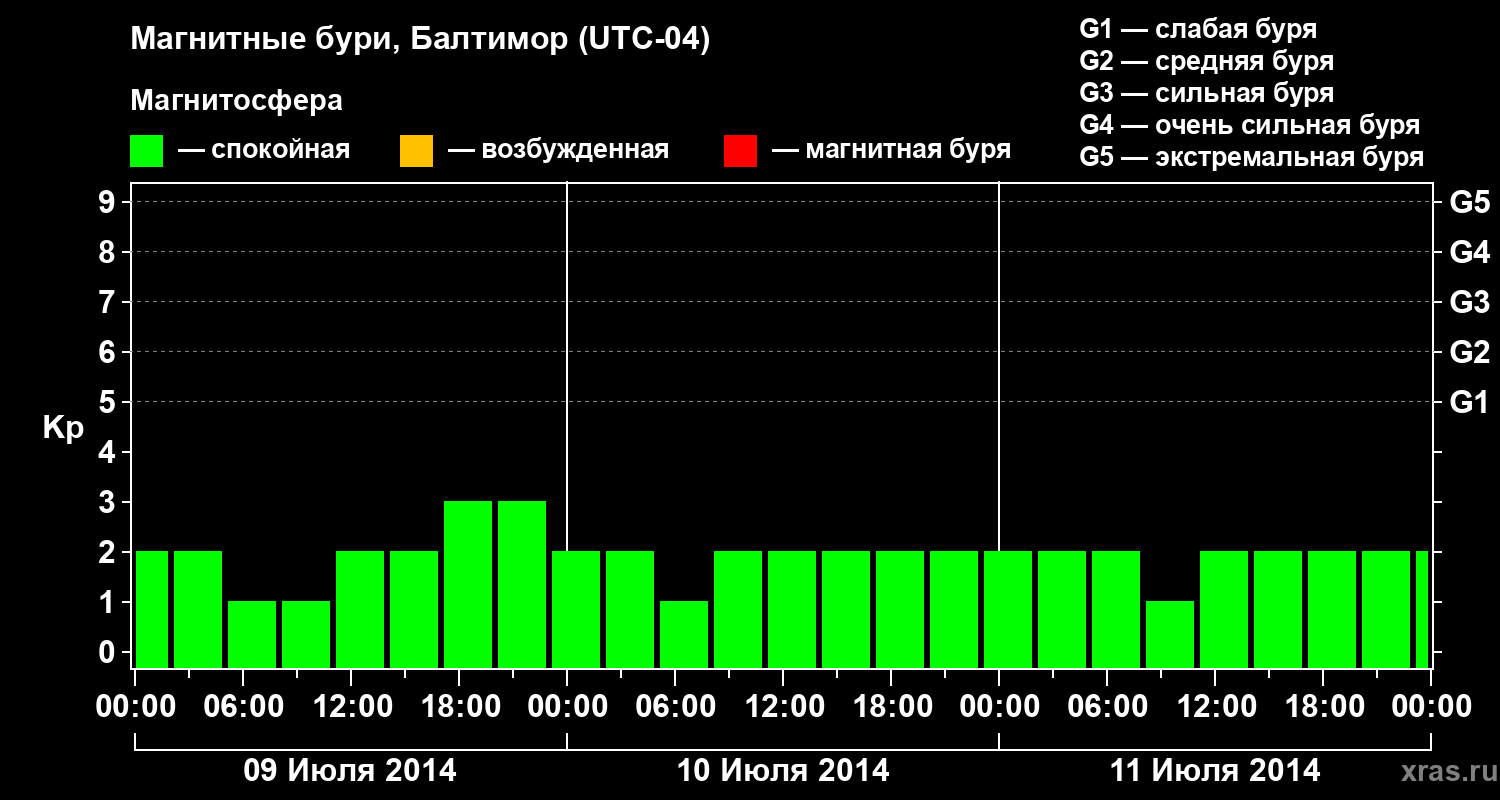Screen dimensions: 1500x800
Task: Click the '— возбужденная' legend label
Action: pyautogui.click(x=558, y=150)
